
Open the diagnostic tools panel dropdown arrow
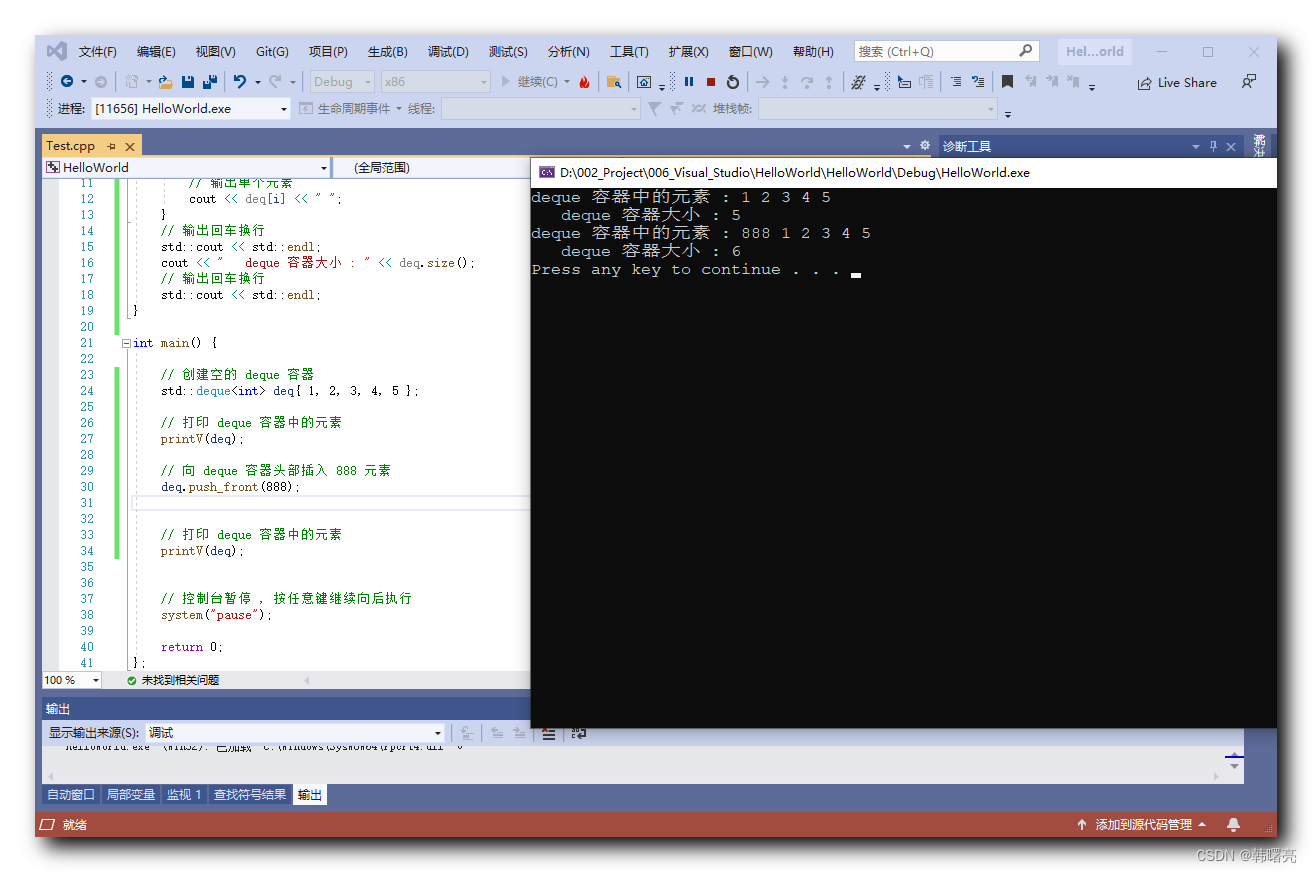coord(1195,146)
